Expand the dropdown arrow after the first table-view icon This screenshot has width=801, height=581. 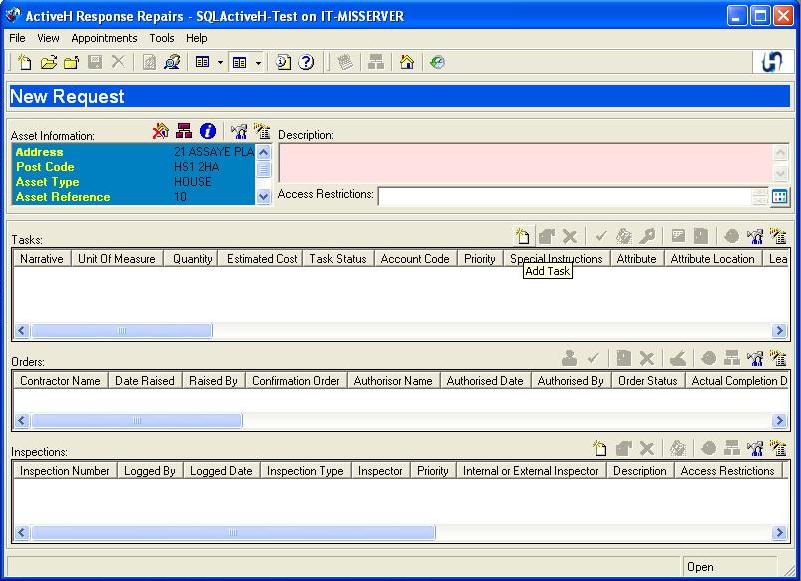pyautogui.click(x=220, y=62)
